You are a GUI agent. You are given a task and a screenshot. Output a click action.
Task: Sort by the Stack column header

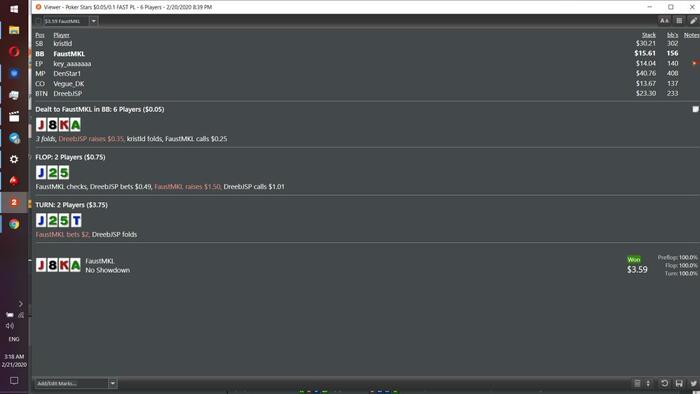pyautogui.click(x=649, y=35)
